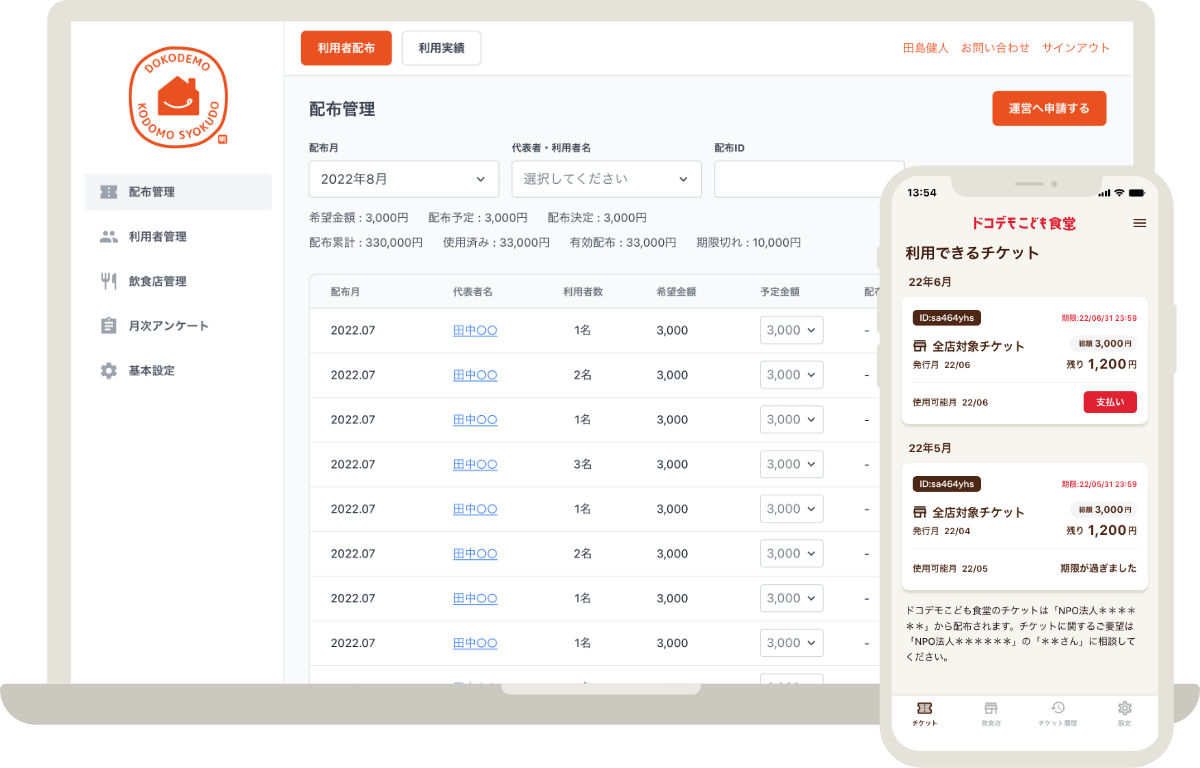1200x768 pixels.
Task: Expand the first row's 予定金額 dropdown
Action: (x=791, y=331)
